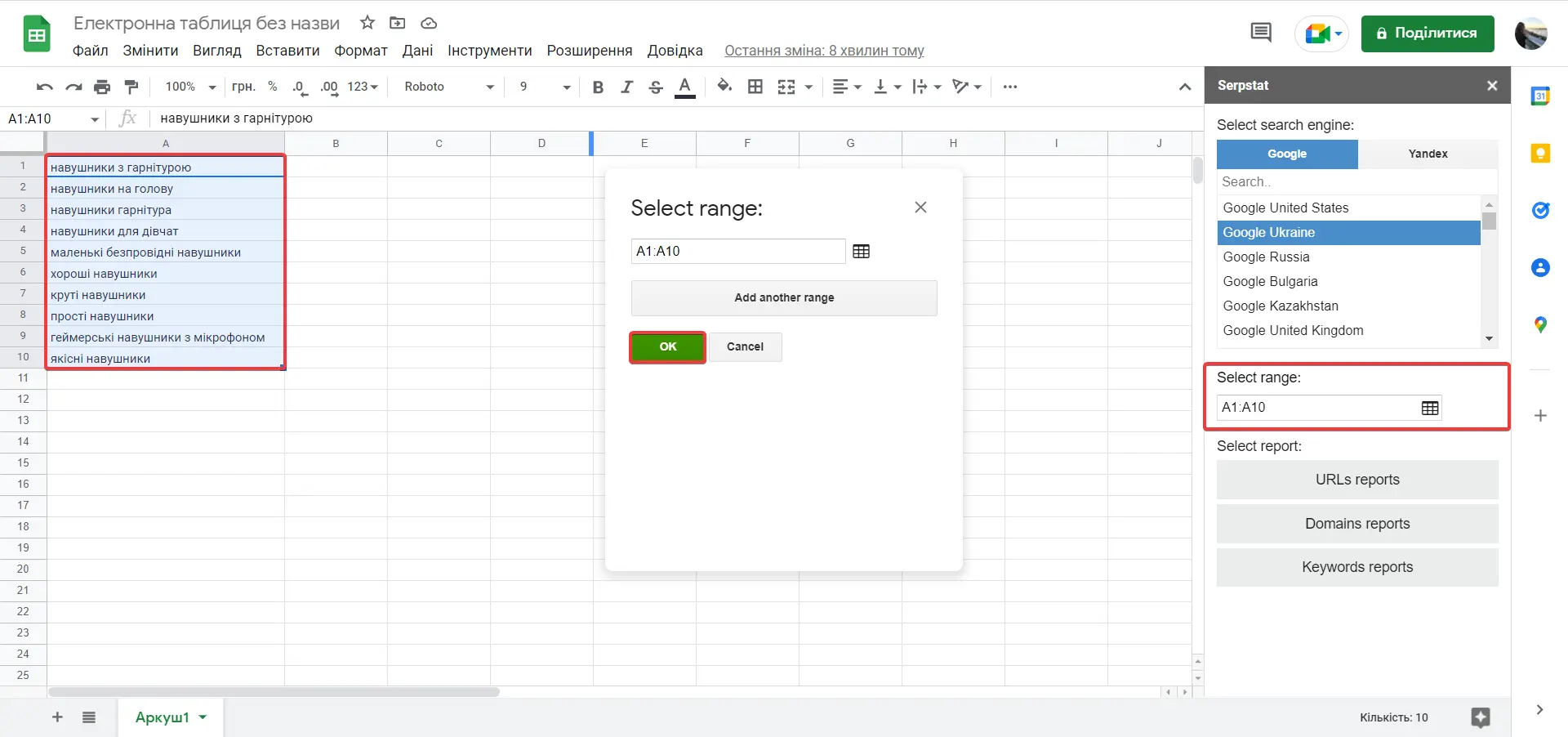This screenshot has height=737, width=1568.
Task: Click the grid icon in the dialog's range field
Action: (861, 252)
